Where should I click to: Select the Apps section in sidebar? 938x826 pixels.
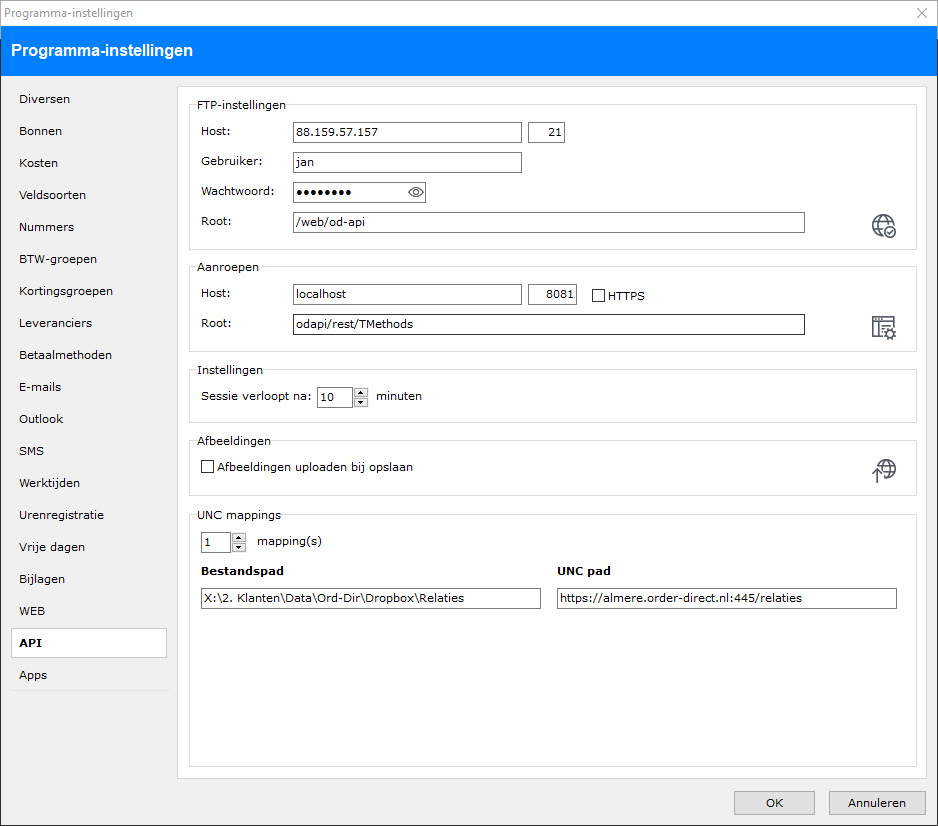pyautogui.click(x=33, y=675)
